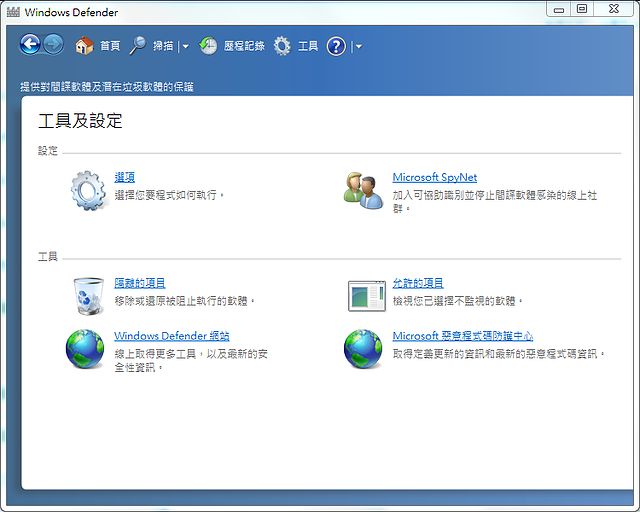The height and width of the screenshot is (512, 640).
Task: Start a scan via 掃描 label
Action: pyautogui.click(x=163, y=46)
